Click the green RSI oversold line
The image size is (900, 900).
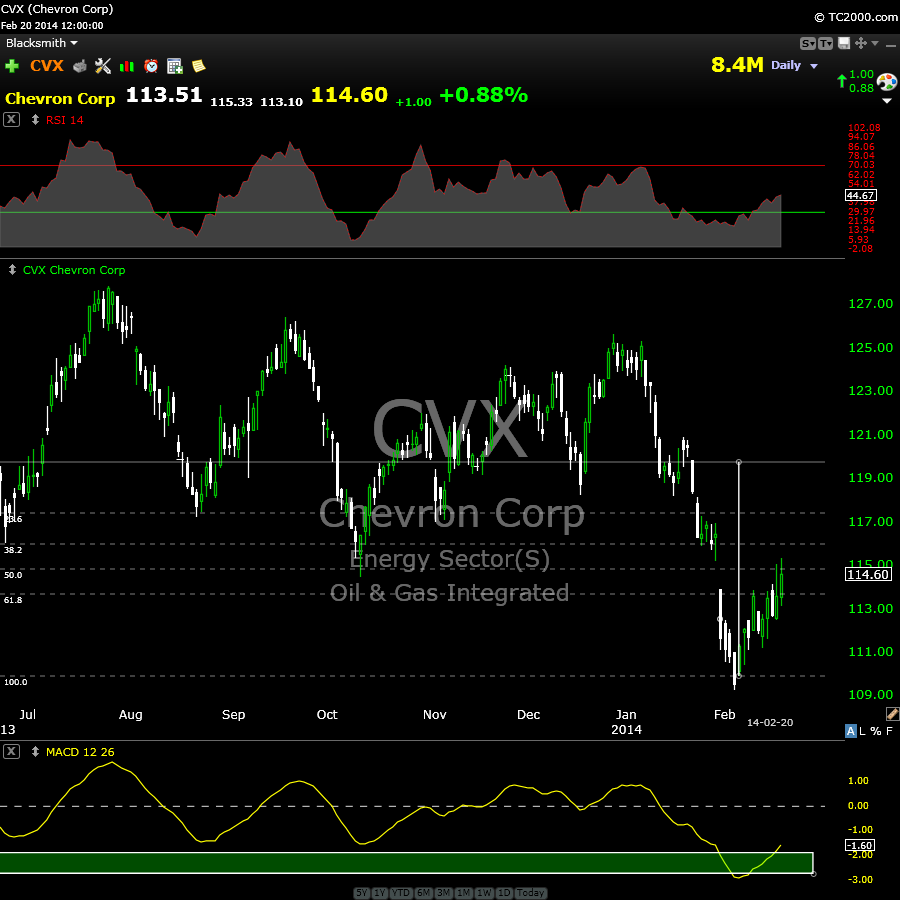(412, 212)
